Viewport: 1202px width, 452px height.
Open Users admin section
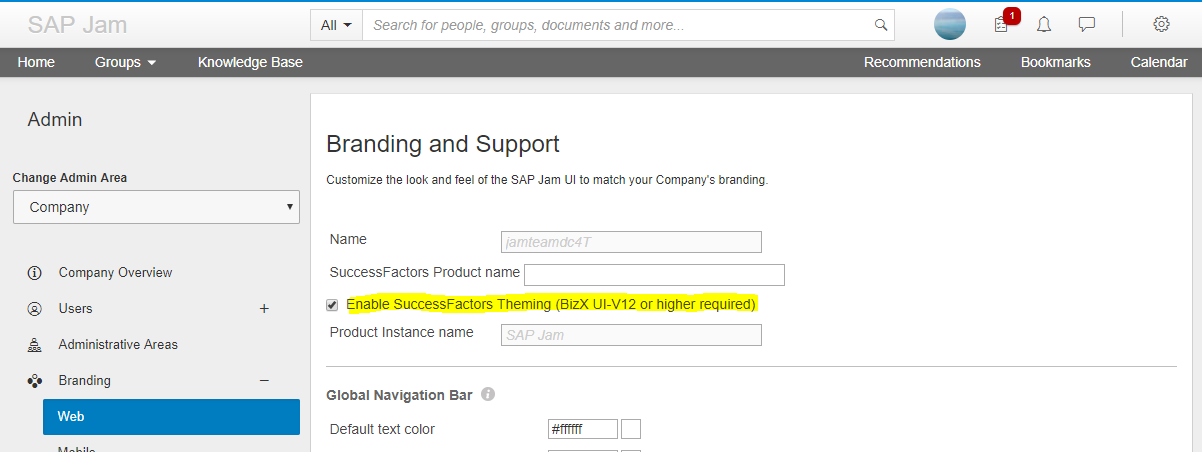pyautogui.click(x=75, y=309)
